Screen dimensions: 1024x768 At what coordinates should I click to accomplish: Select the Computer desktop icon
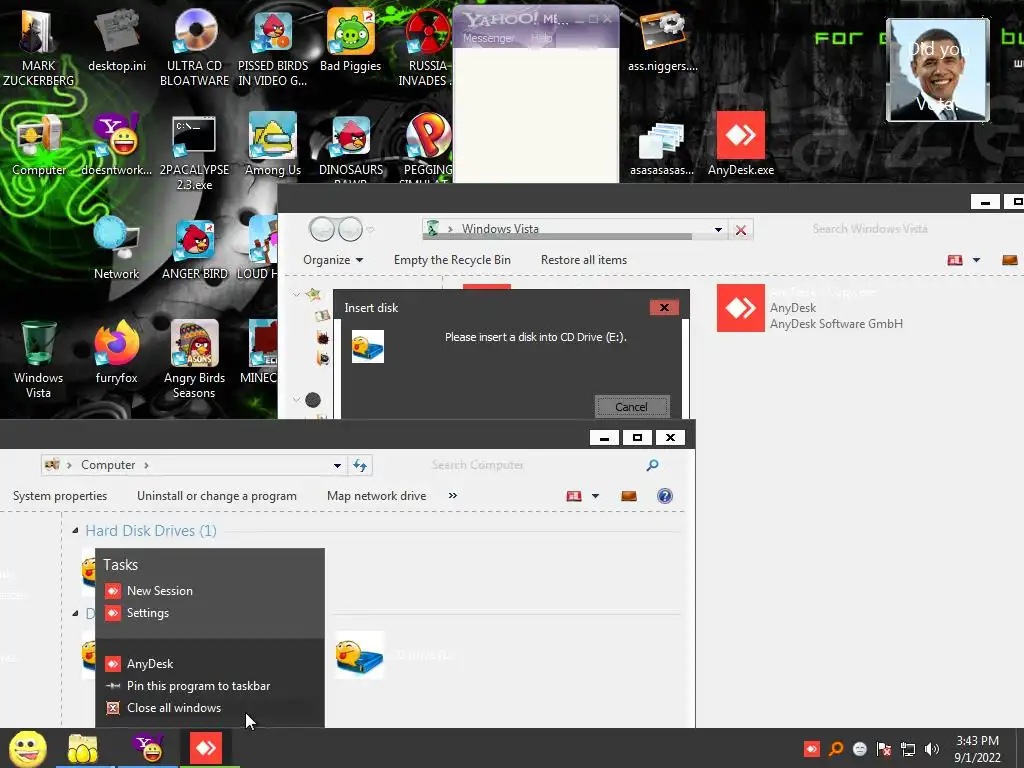(x=39, y=145)
